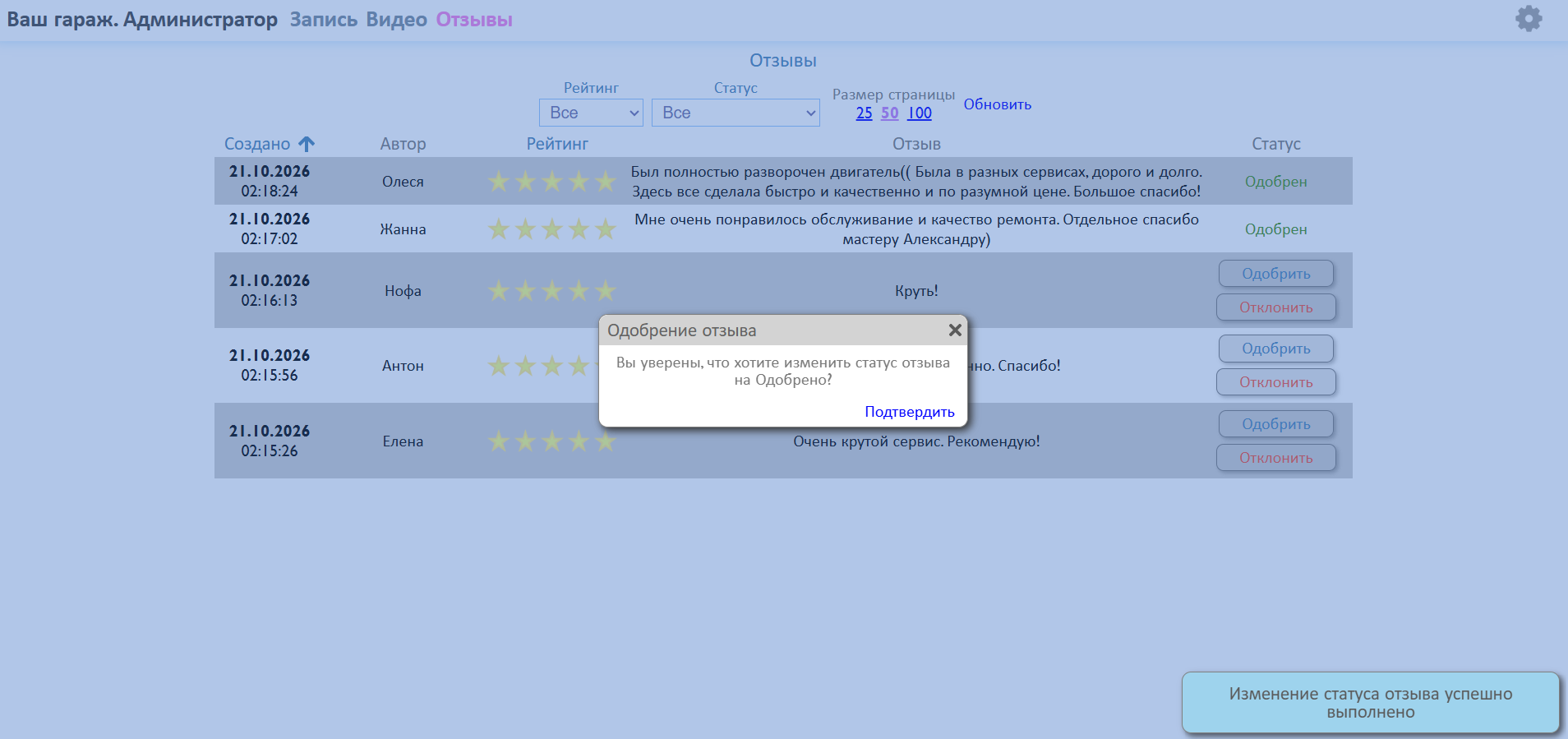Dismiss the status change success notification
Image resolution: width=1568 pixels, height=739 pixels.
click(1371, 703)
